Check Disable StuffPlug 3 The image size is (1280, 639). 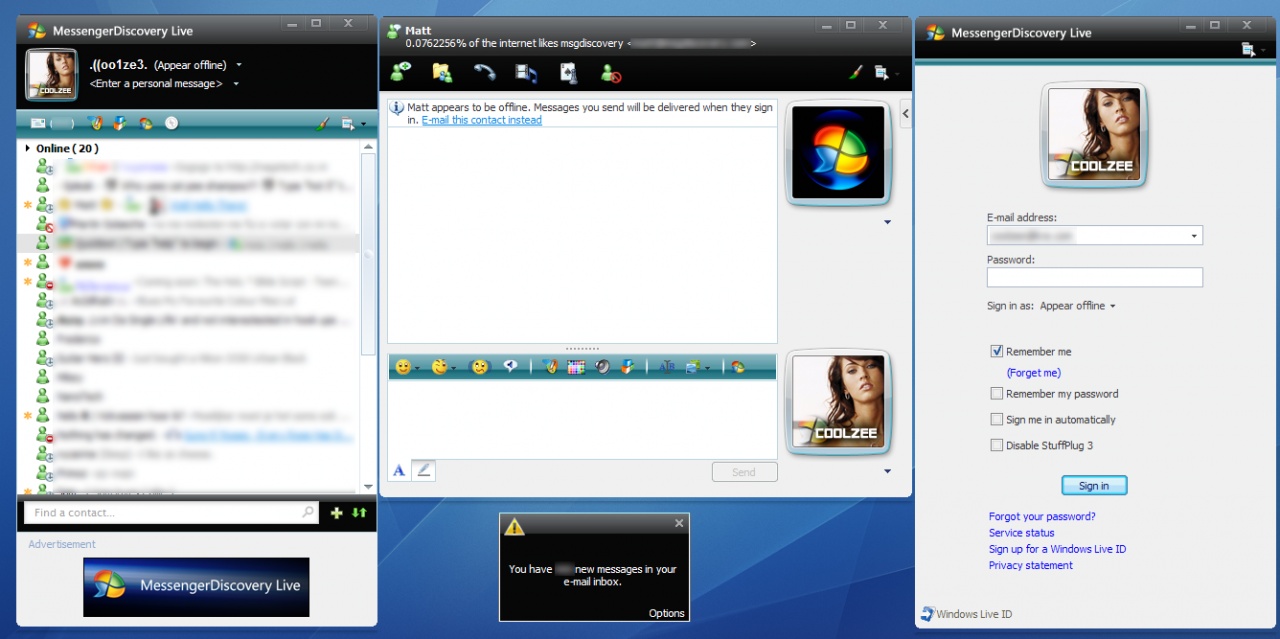pyautogui.click(x=996, y=445)
